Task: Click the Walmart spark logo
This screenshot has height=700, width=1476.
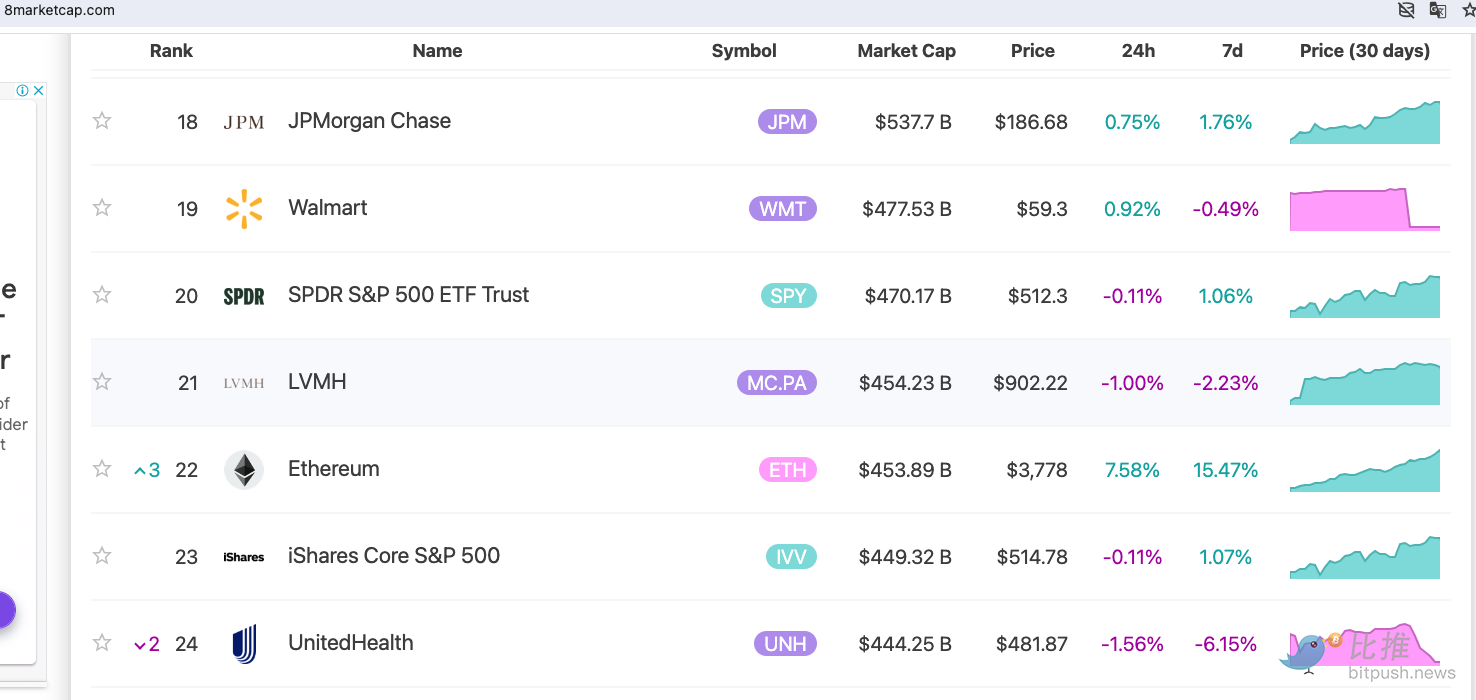Action: [243, 209]
